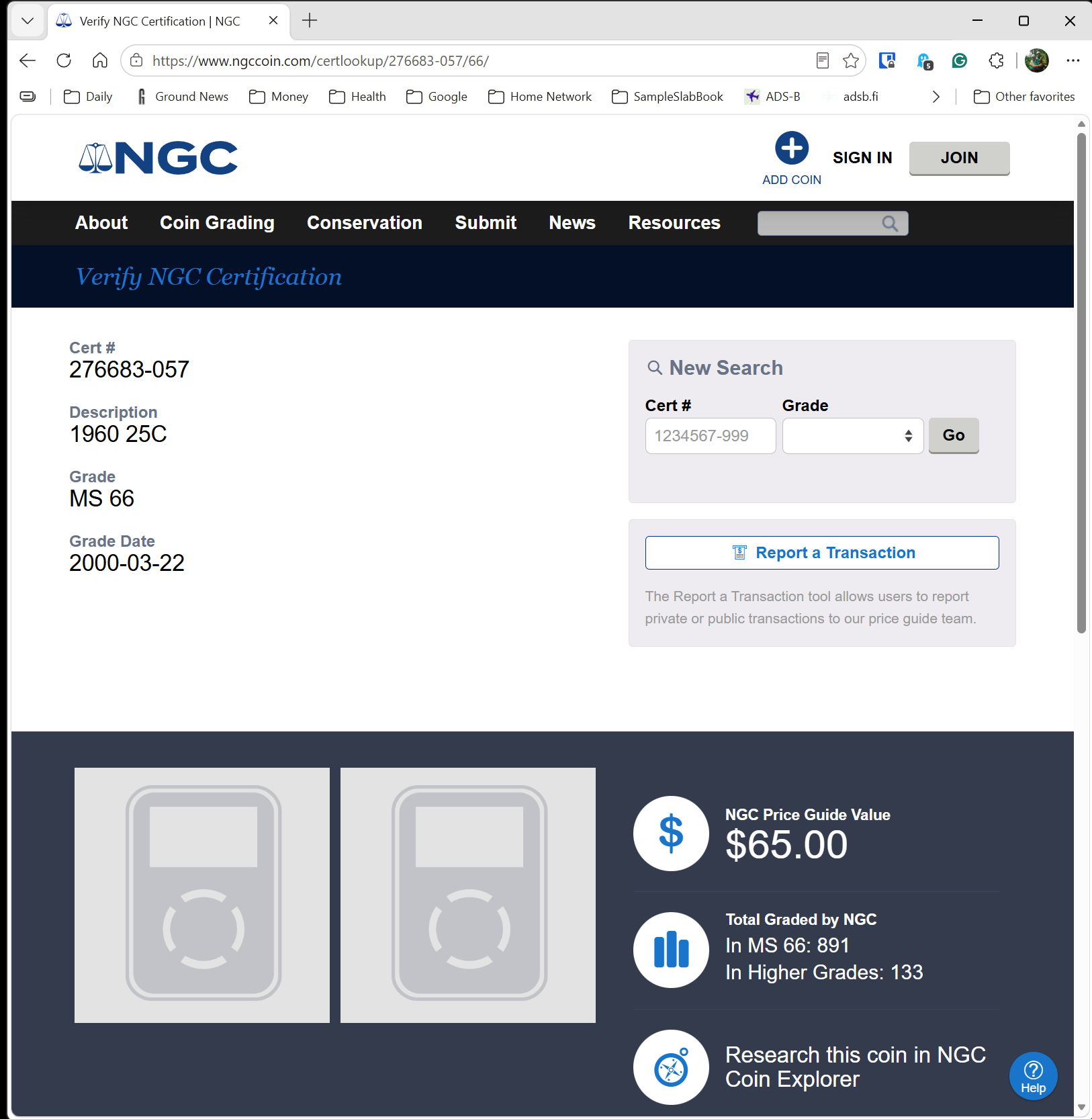Open the Money bookmarks folder
The width and height of the screenshot is (1092, 1119).
278,97
